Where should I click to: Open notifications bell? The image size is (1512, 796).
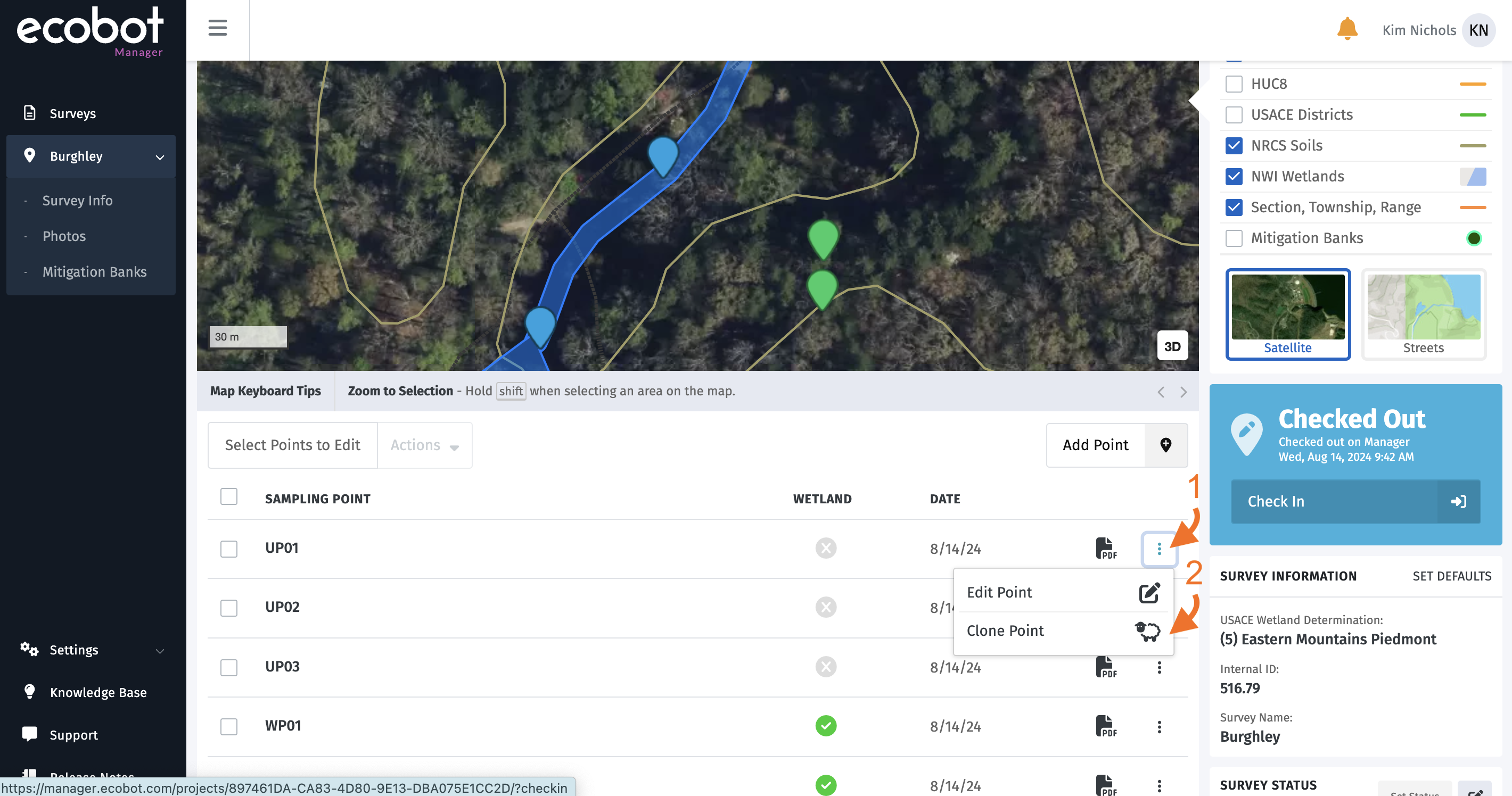pyautogui.click(x=1347, y=29)
